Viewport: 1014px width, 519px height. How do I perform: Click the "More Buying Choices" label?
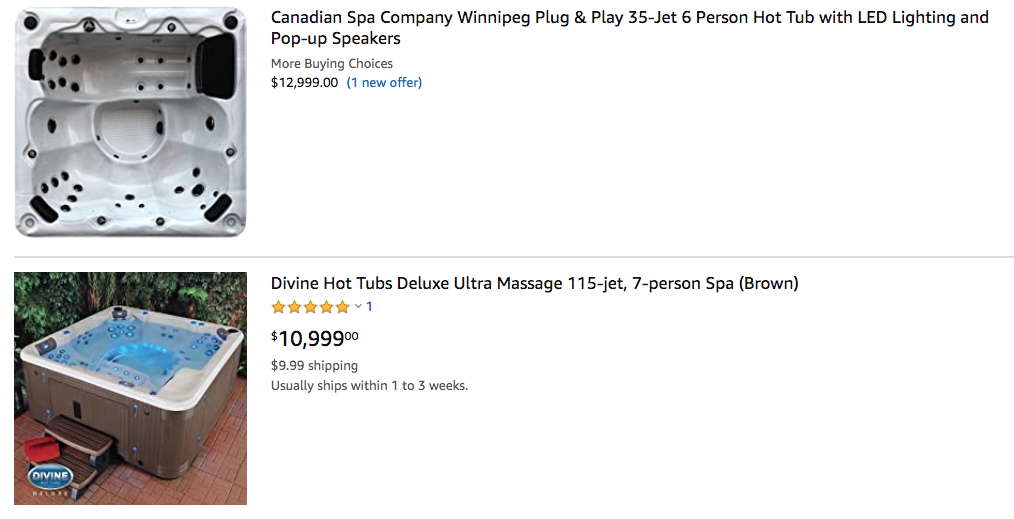[331, 64]
